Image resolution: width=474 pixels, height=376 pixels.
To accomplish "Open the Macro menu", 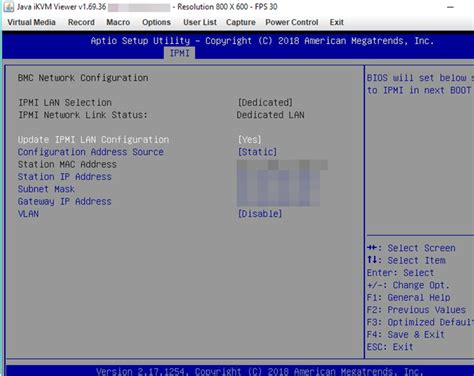I will click(x=118, y=22).
